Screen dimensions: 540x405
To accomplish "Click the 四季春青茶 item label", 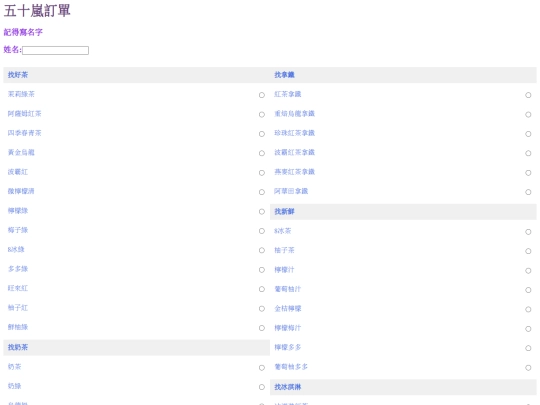I will pos(24,133).
